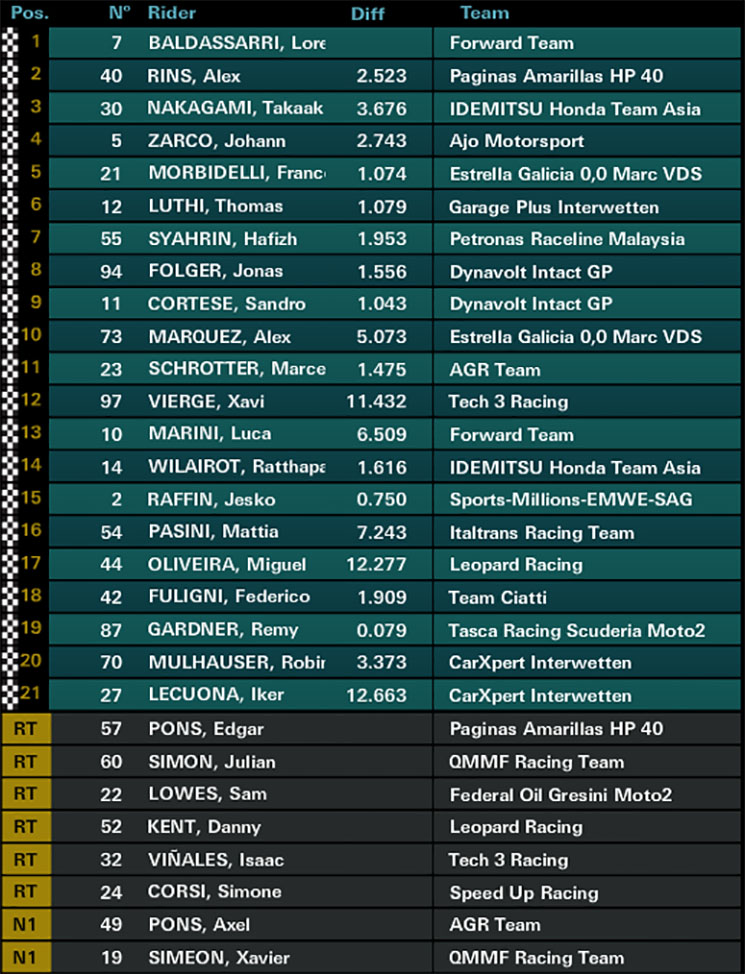Click SIMEON, Xavier rider name

pos(219,957)
